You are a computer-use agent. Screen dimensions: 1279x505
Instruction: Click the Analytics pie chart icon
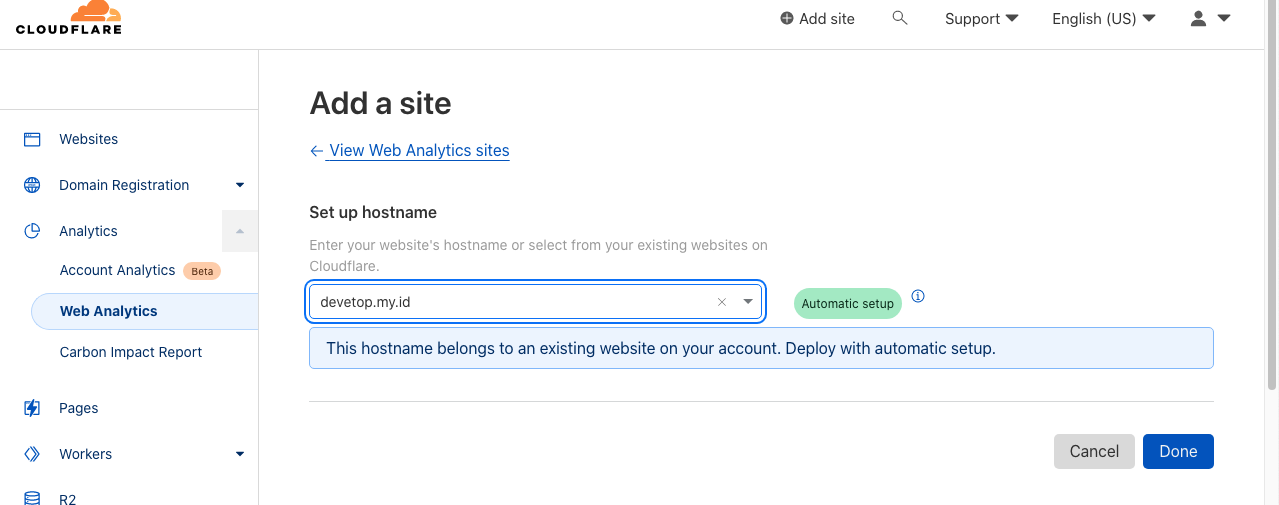(32, 231)
